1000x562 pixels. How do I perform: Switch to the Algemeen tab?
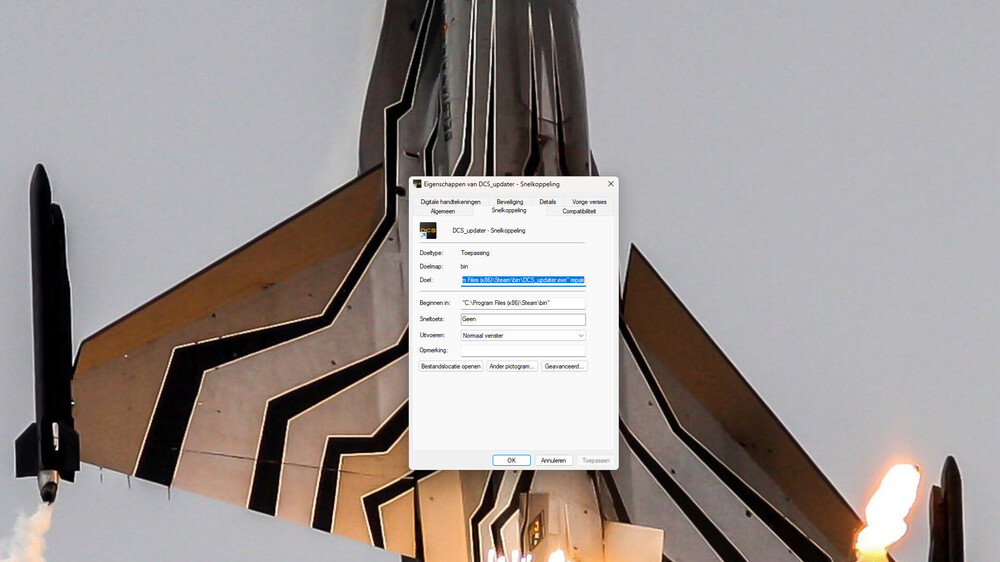click(x=443, y=211)
